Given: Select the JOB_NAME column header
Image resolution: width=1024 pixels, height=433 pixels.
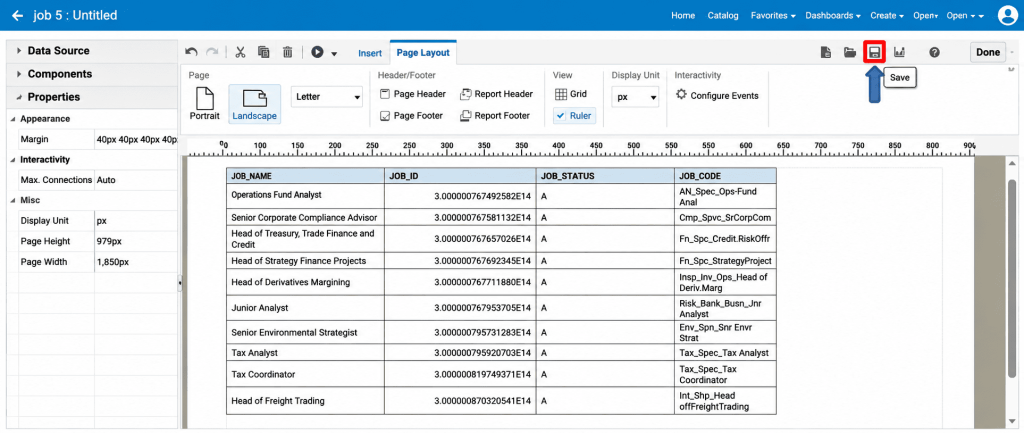Looking at the screenshot, I should (305, 176).
